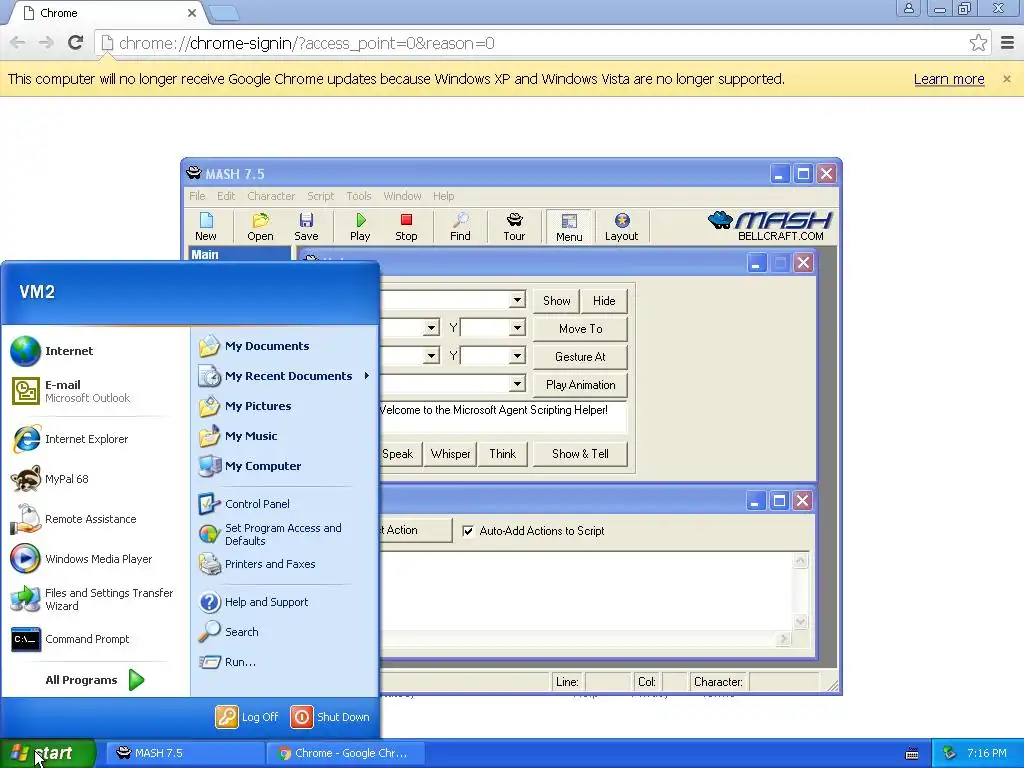1024x768 pixels.
Task: Expand My Recent Documents submenu
Action: click(x=284, y=376)
